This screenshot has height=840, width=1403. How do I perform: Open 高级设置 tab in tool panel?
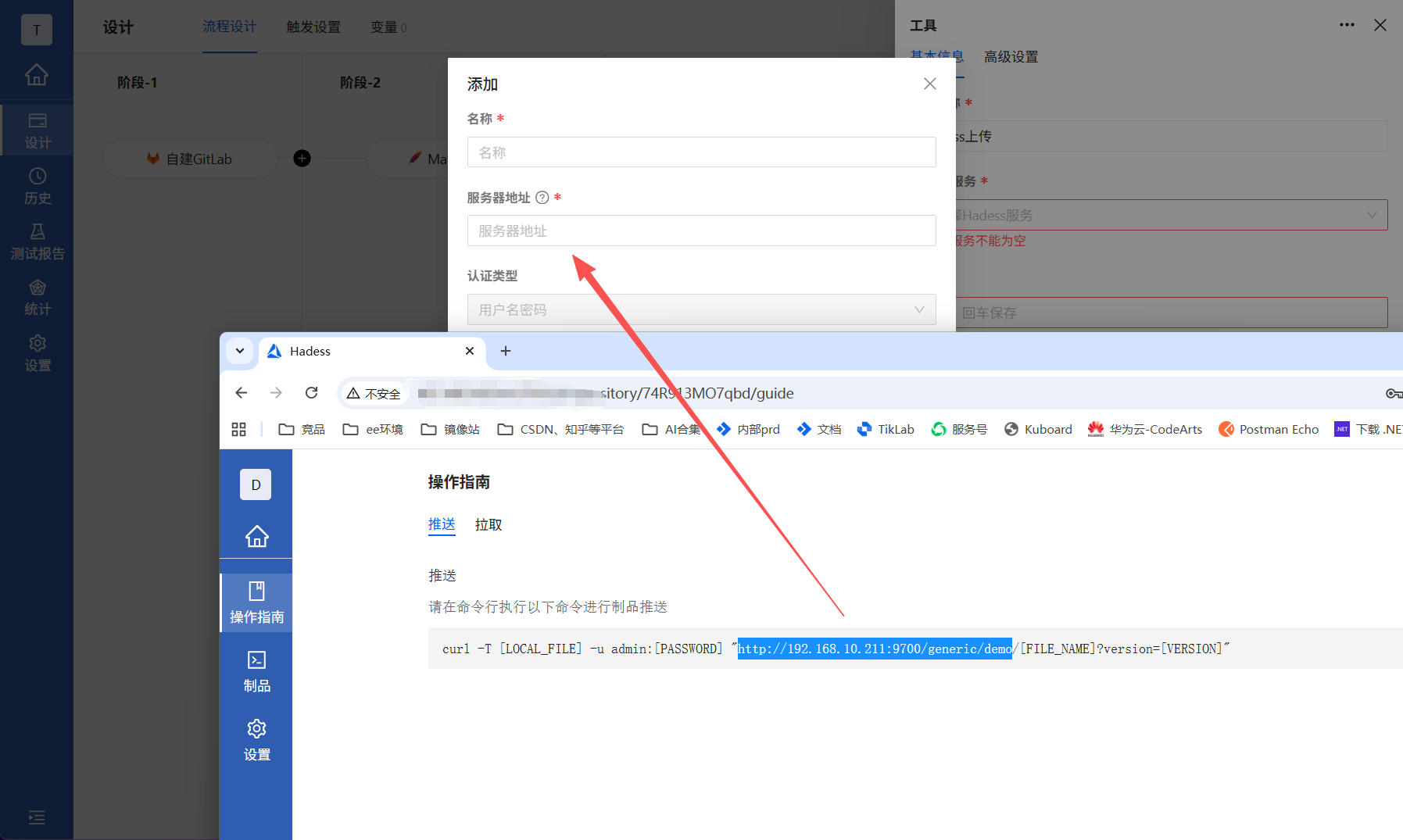point(1011,57)
